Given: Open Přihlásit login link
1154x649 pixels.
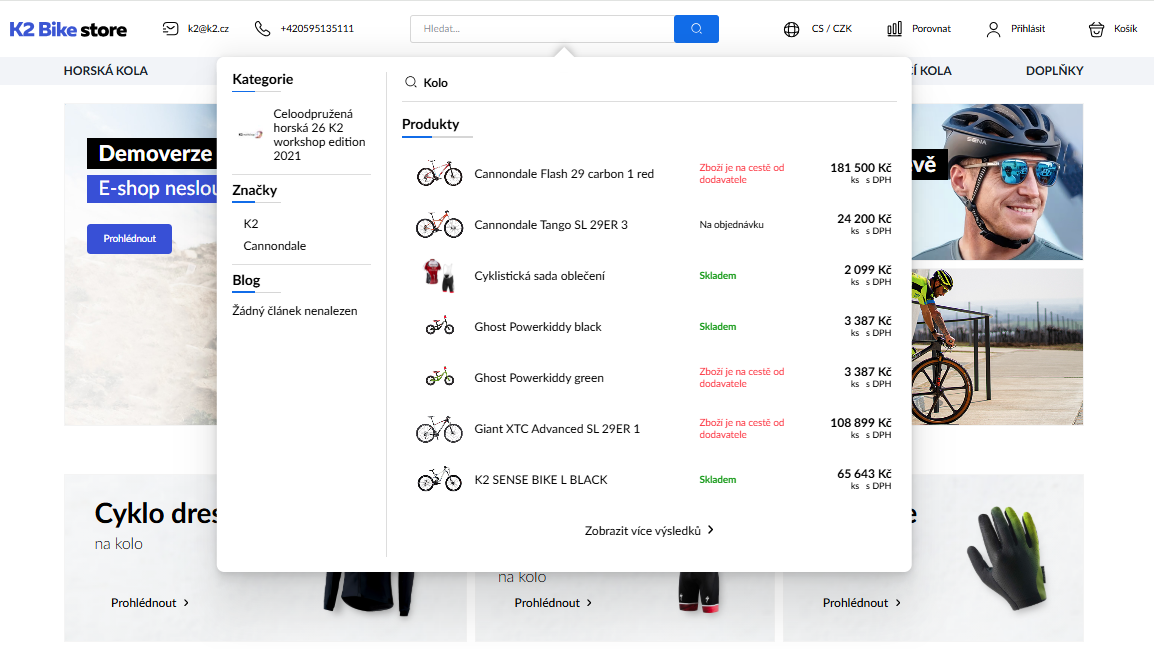Looking at the screenshot, I should click(x=1028, y=29).
